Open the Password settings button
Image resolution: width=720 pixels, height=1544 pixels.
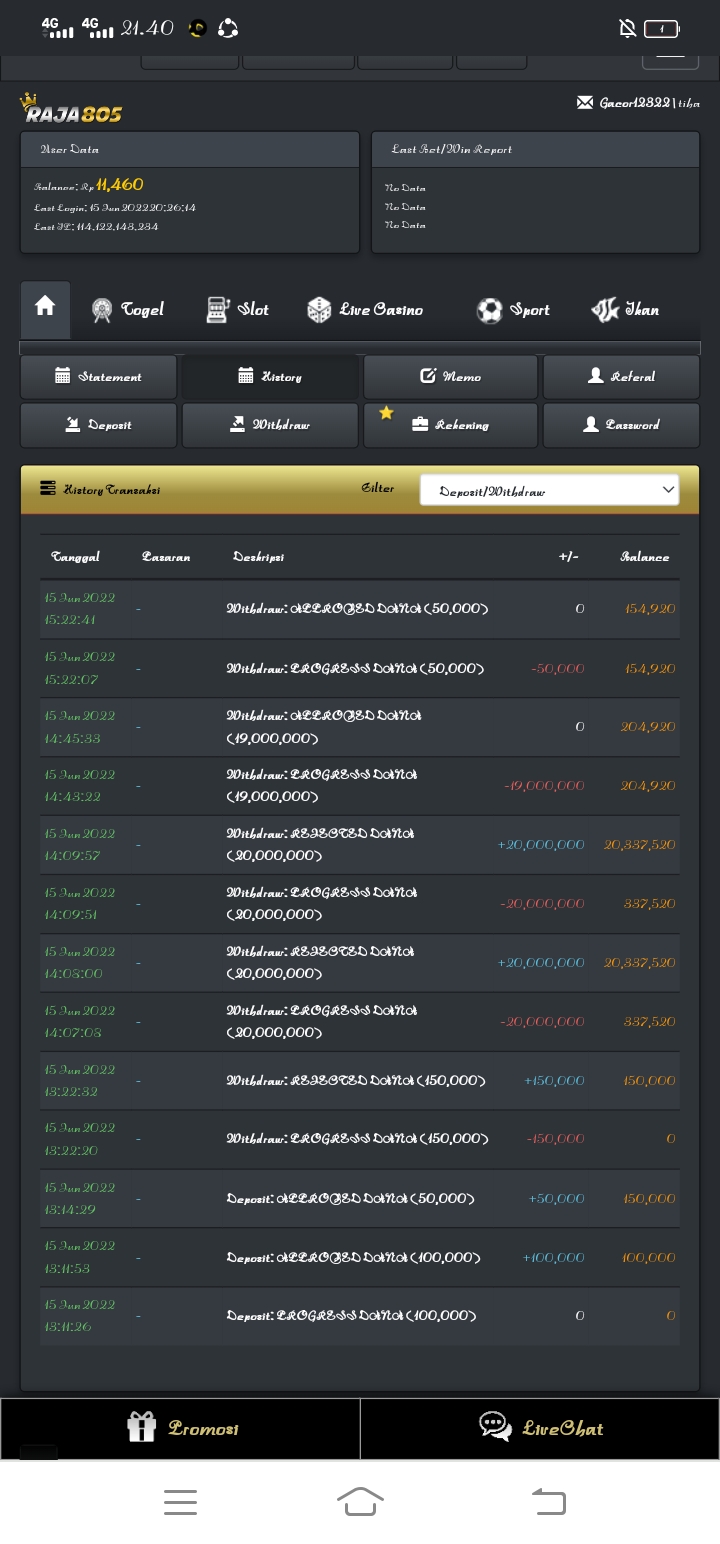621,425
